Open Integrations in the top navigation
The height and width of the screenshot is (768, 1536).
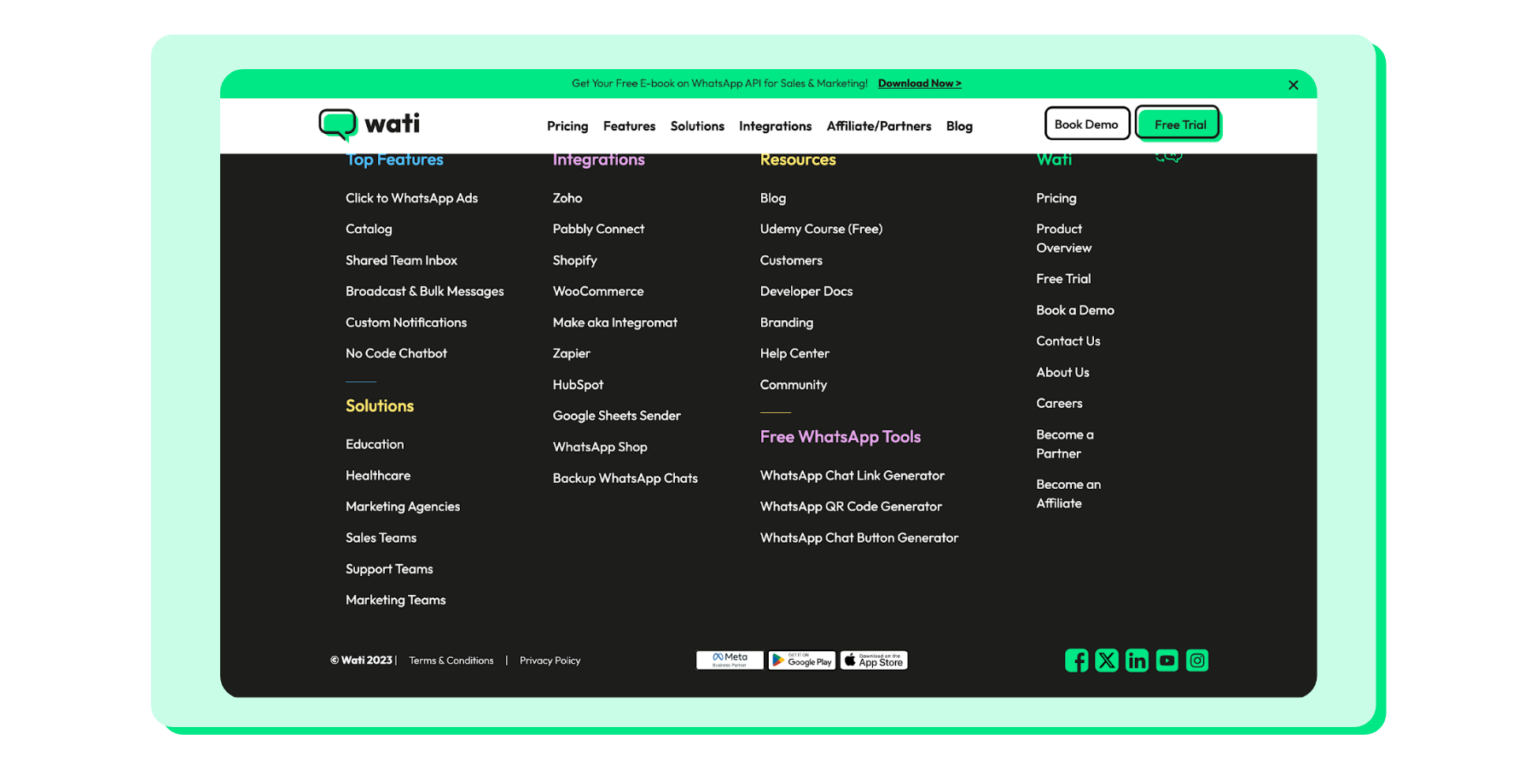point(775,126)
